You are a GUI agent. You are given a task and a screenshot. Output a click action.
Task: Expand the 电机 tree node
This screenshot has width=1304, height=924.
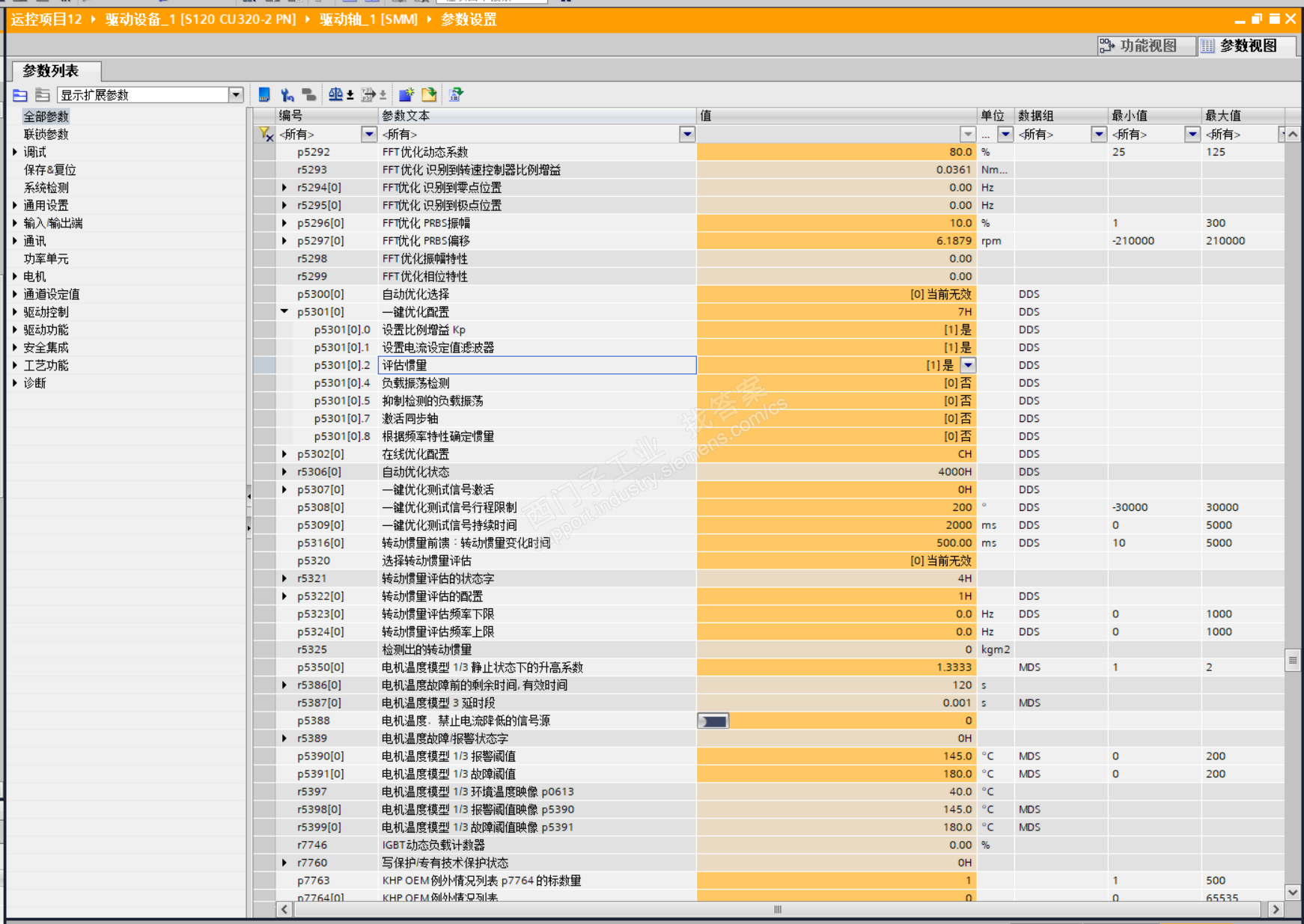pyautogui.click(x=15, y=277)
